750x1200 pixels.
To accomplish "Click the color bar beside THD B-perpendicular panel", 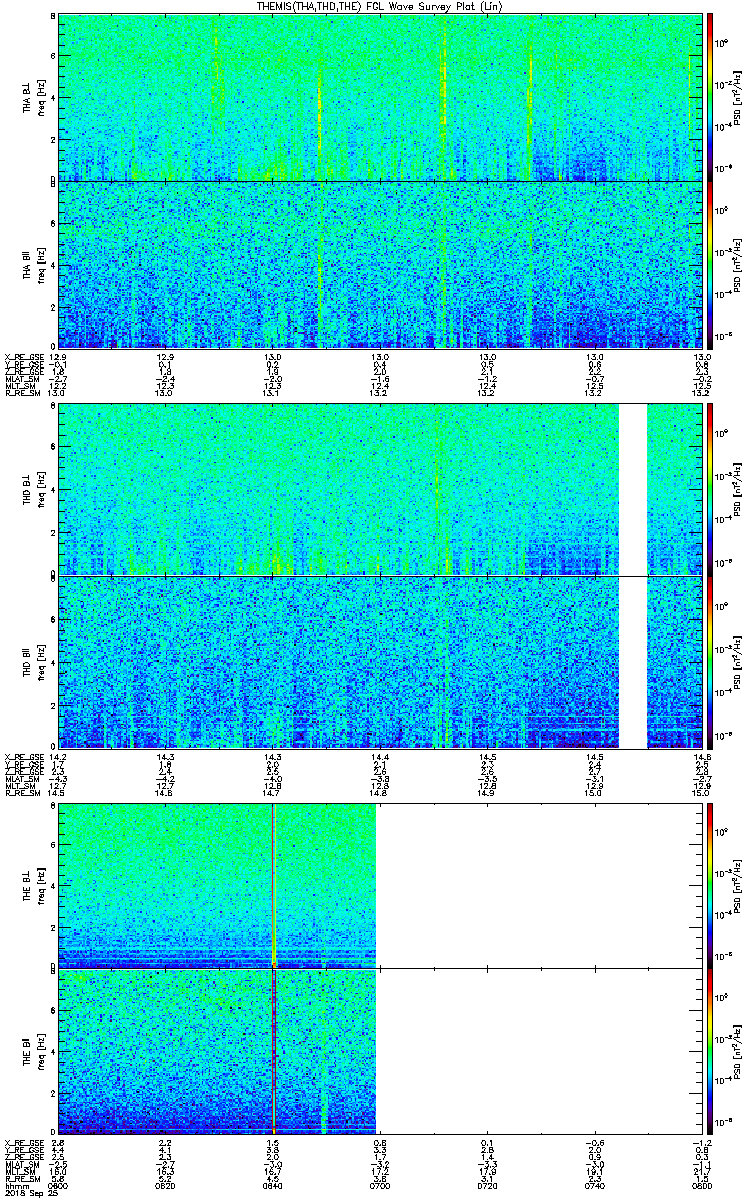I will tap(710, 489).
